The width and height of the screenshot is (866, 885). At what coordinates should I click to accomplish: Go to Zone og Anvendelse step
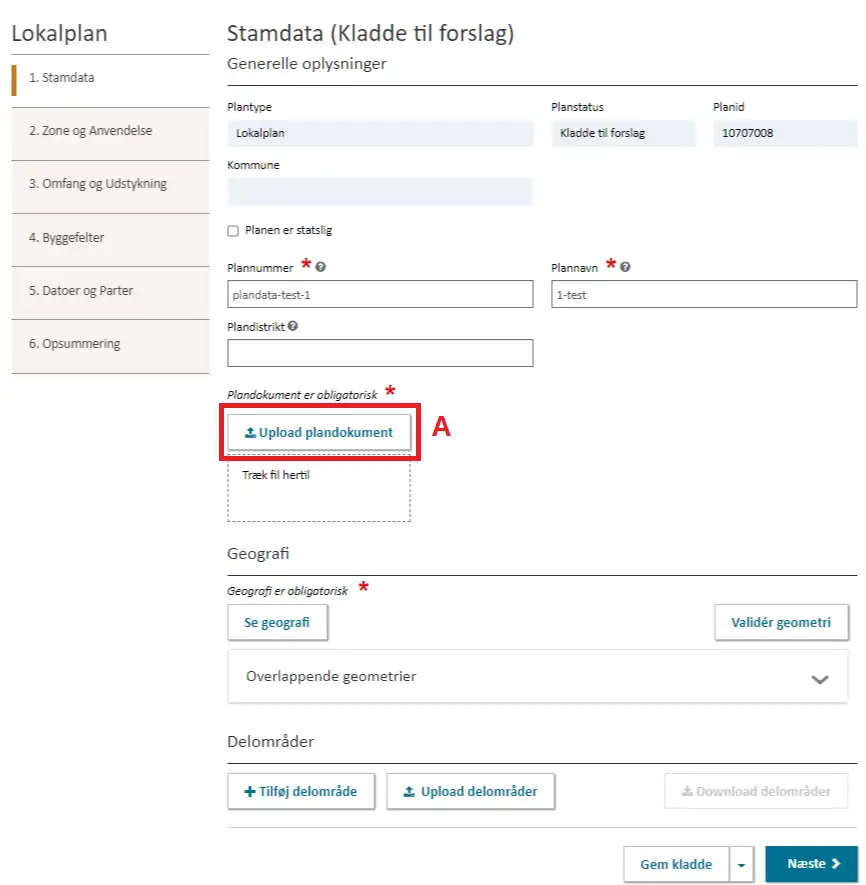[110, 131]
